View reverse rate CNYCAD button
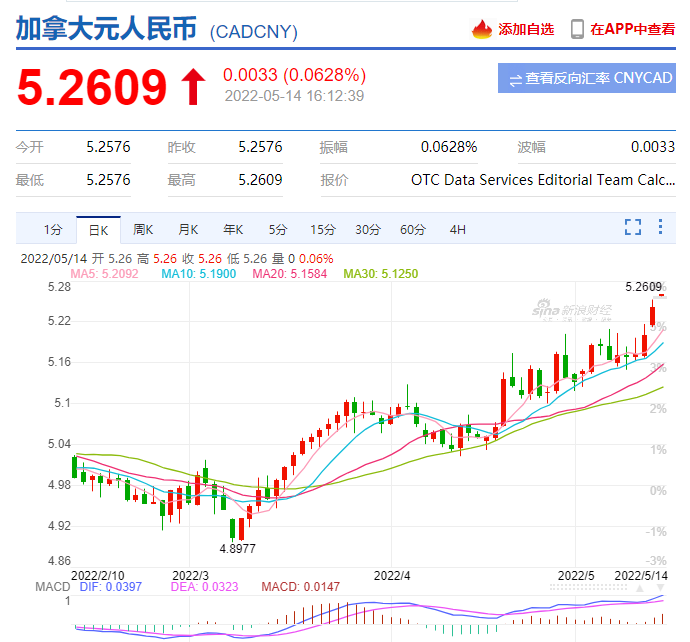690x642 pixels. 587,78
